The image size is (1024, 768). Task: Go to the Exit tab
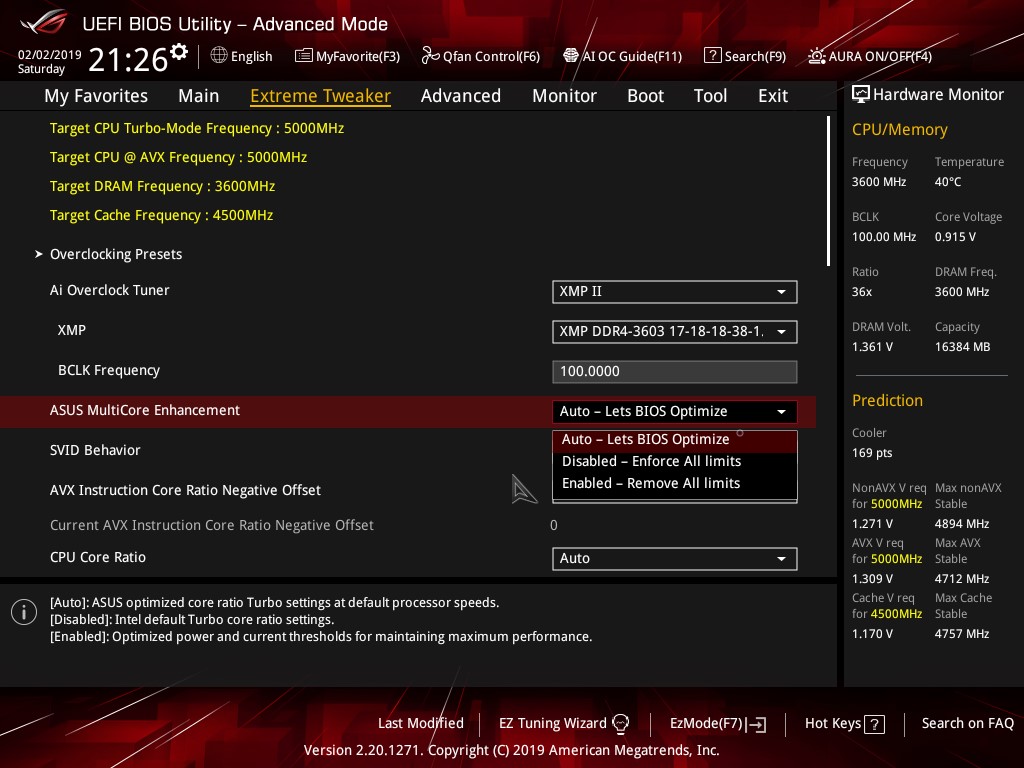point(773,96)
